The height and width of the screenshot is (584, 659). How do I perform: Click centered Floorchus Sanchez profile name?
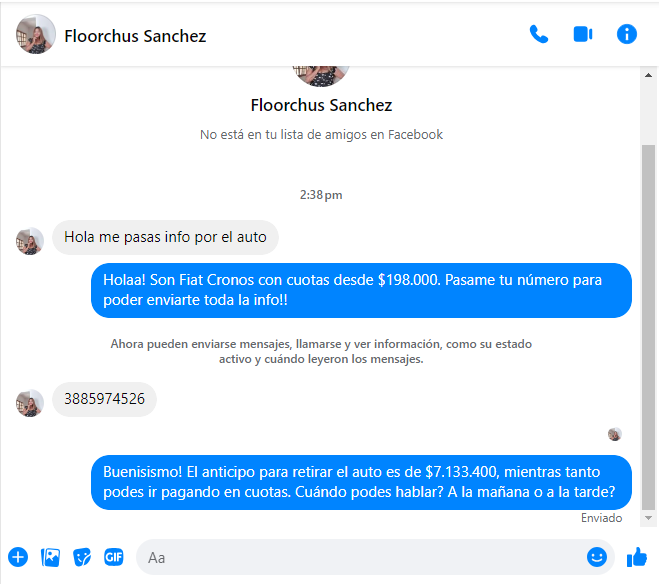point(322,105)
